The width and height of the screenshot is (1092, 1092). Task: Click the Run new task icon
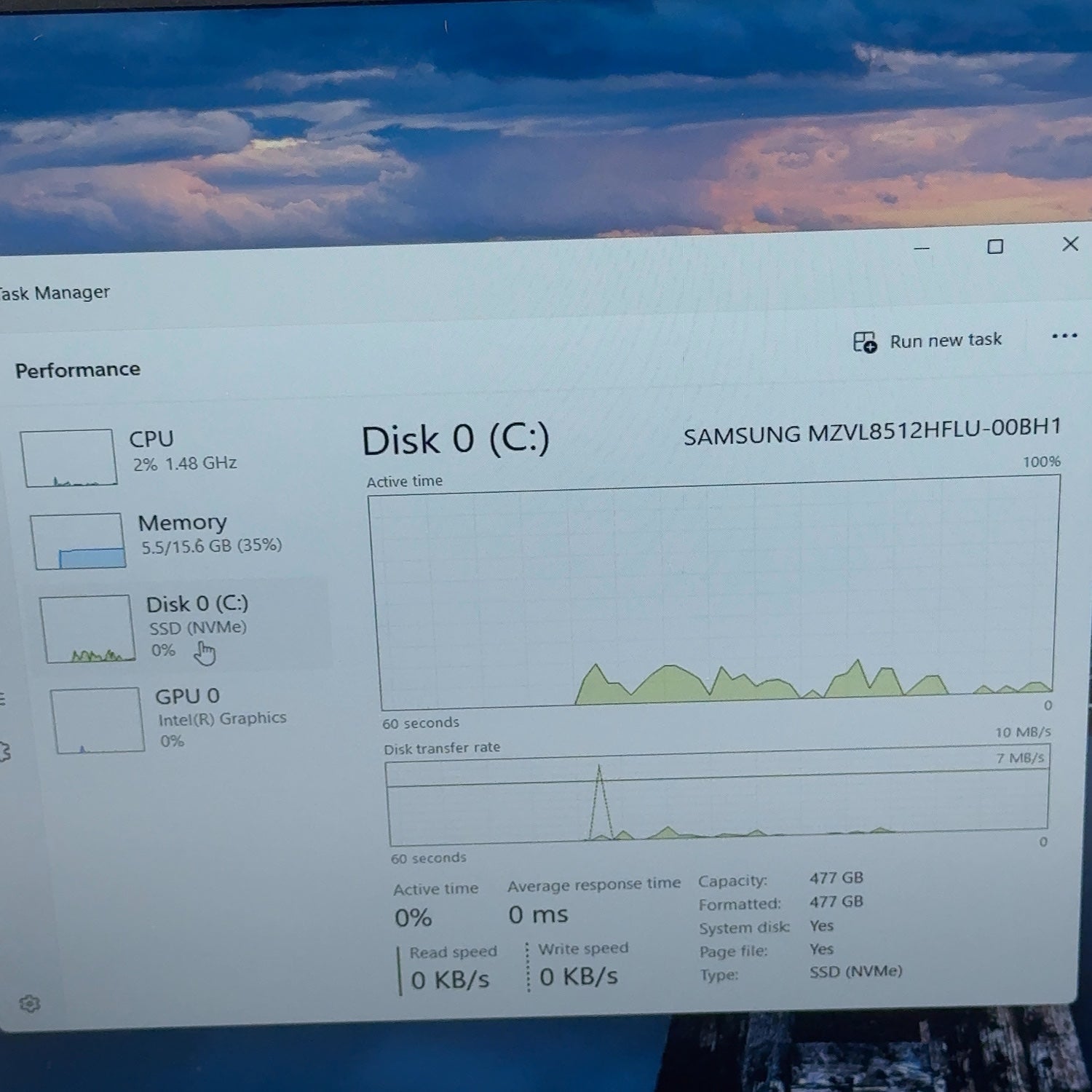click(x=865, y=341)
